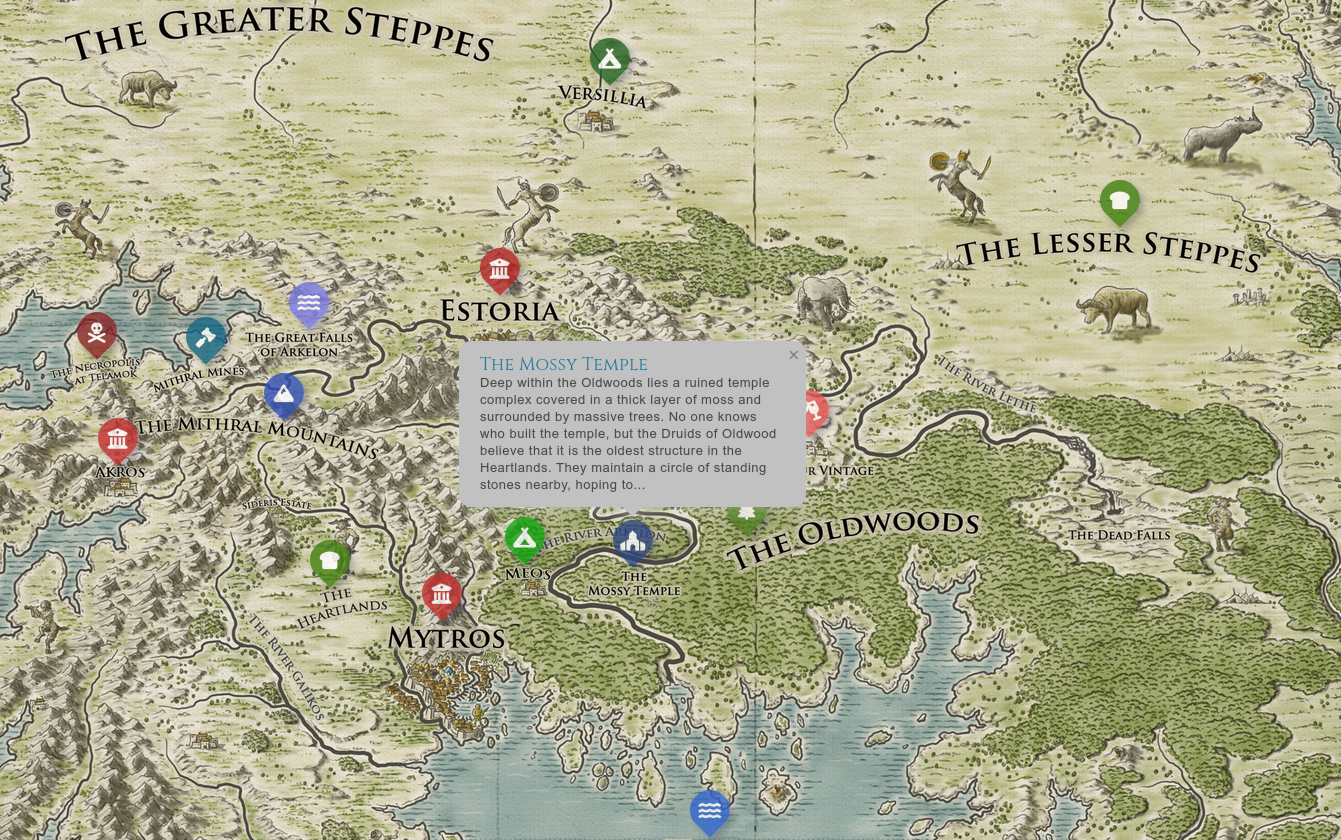1341x840 pixels.
Task: Select the blue temple pin for The Mossy Temple
Action: point(633,540)
